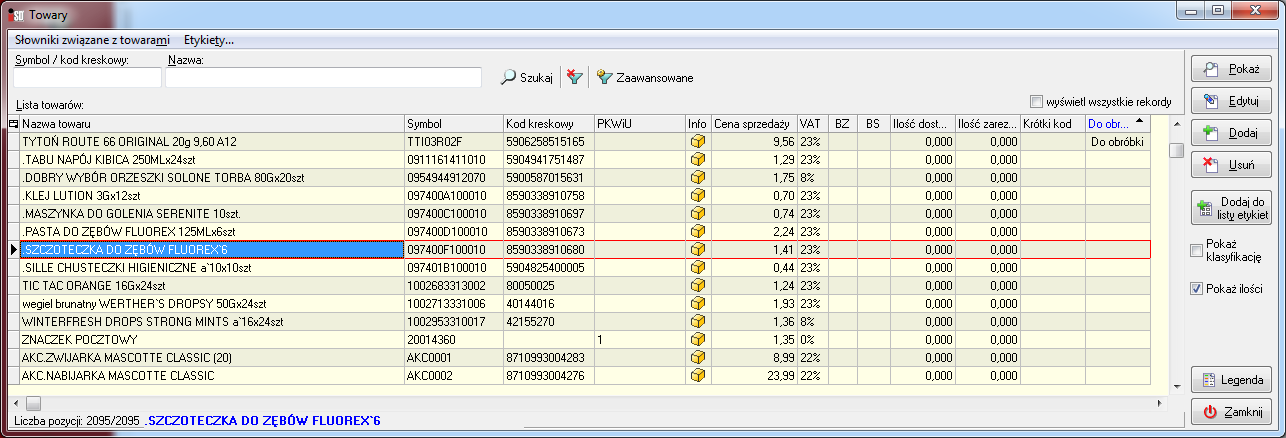The image size is (1286, 438).
Task: Click the horizontal scrollbar thumb of the list
Action: coord(34,402)
